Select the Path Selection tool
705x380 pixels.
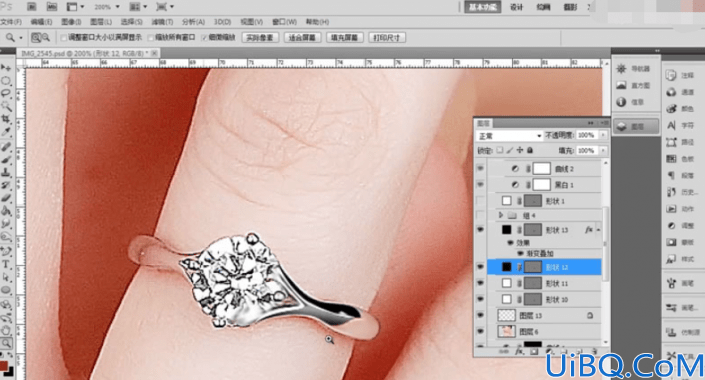(6, 277)
